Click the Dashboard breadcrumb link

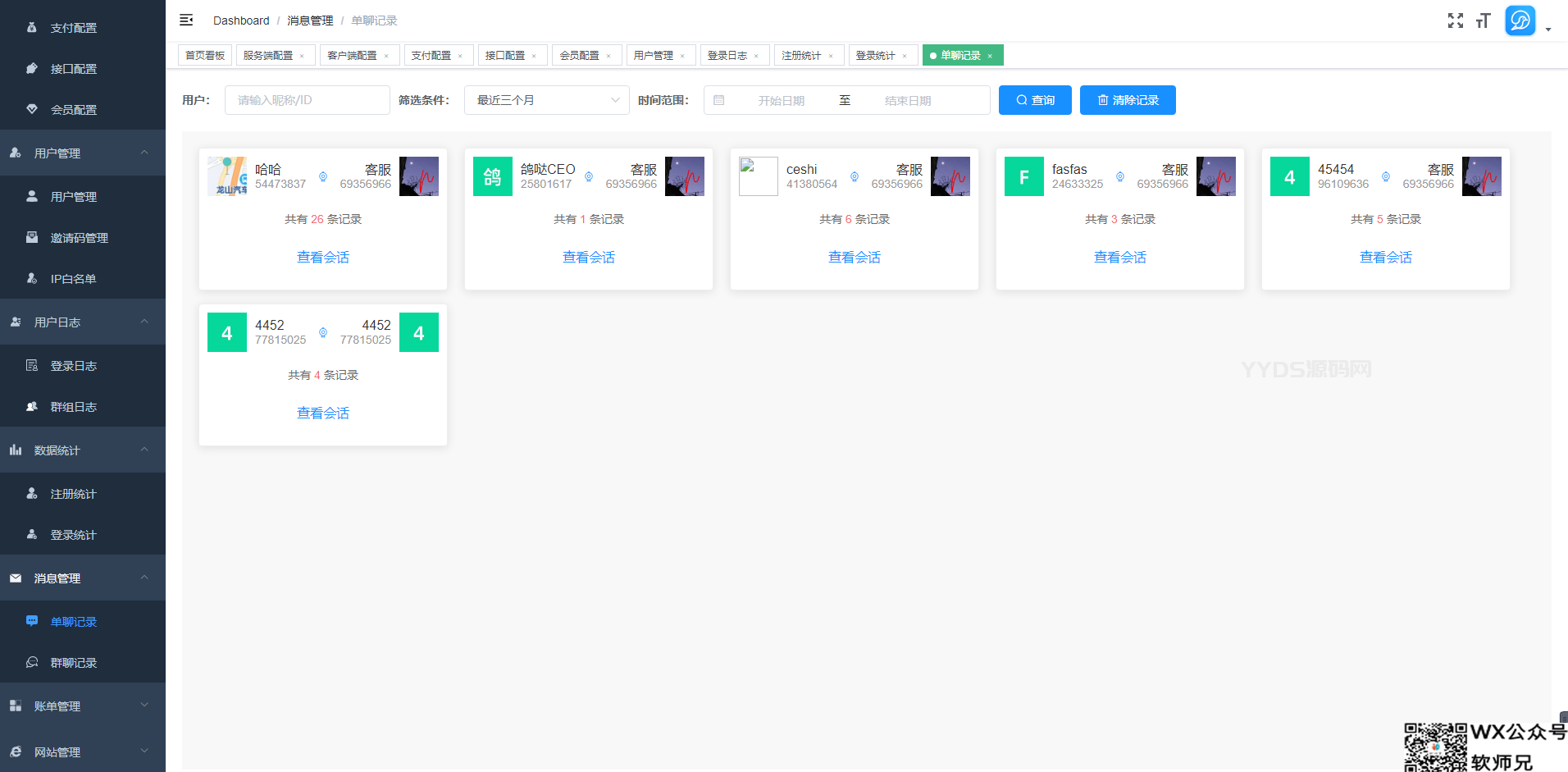241,21
